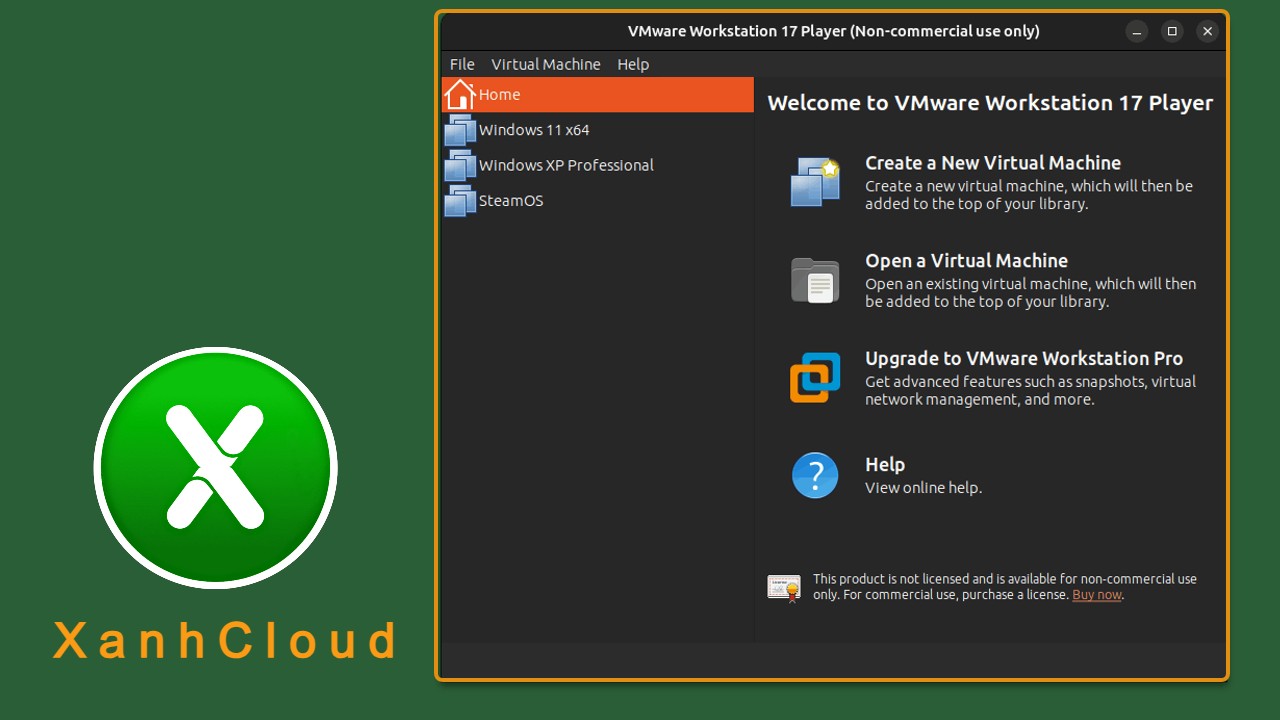This screenshot has height=720, width=1280.
Task: Open the File menu
Action: pyautogui.click(x=462, y=64)
